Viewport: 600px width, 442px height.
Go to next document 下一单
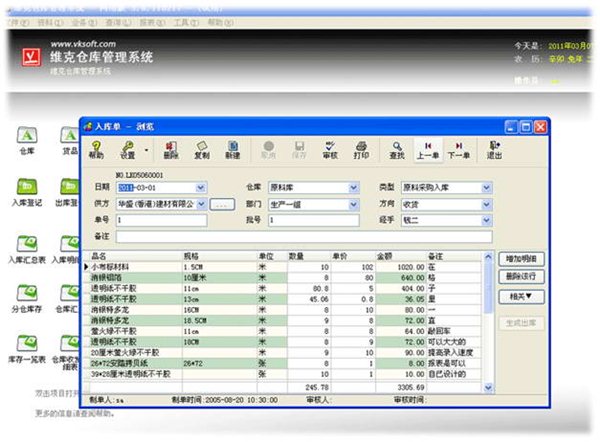459,150
